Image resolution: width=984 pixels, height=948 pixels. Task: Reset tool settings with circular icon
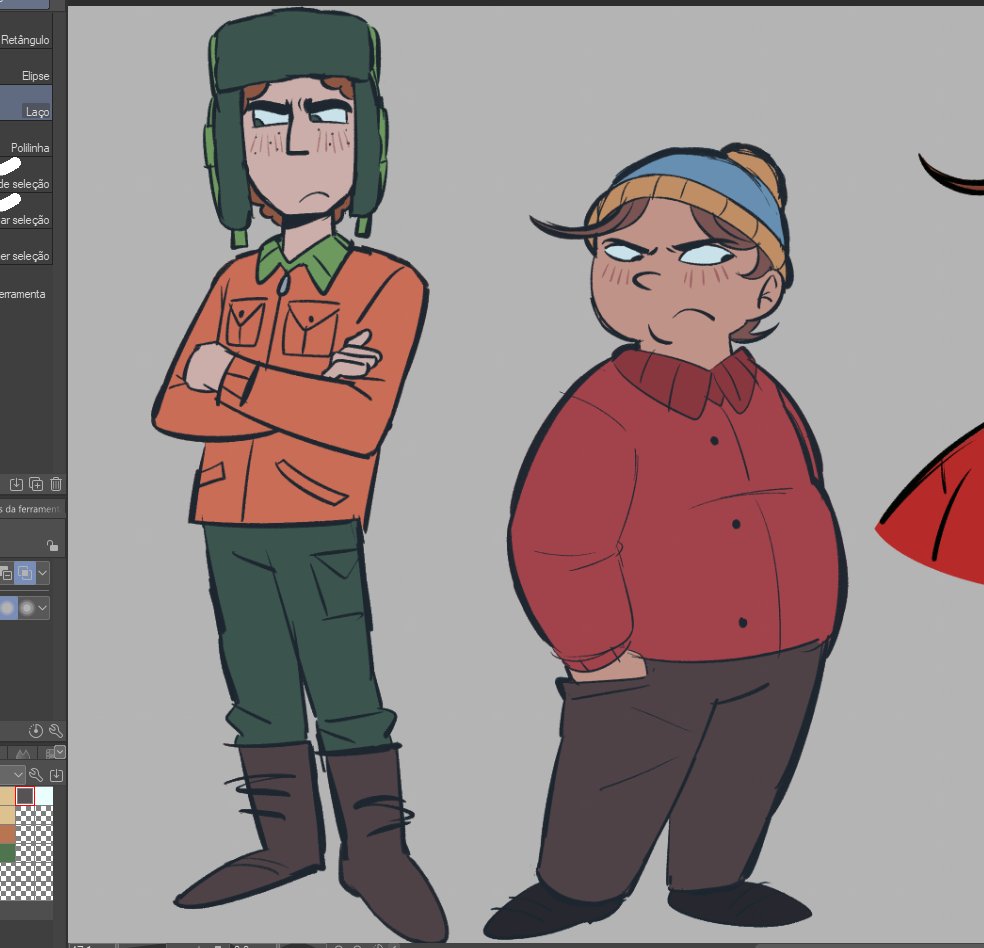[x=36, y=730]
